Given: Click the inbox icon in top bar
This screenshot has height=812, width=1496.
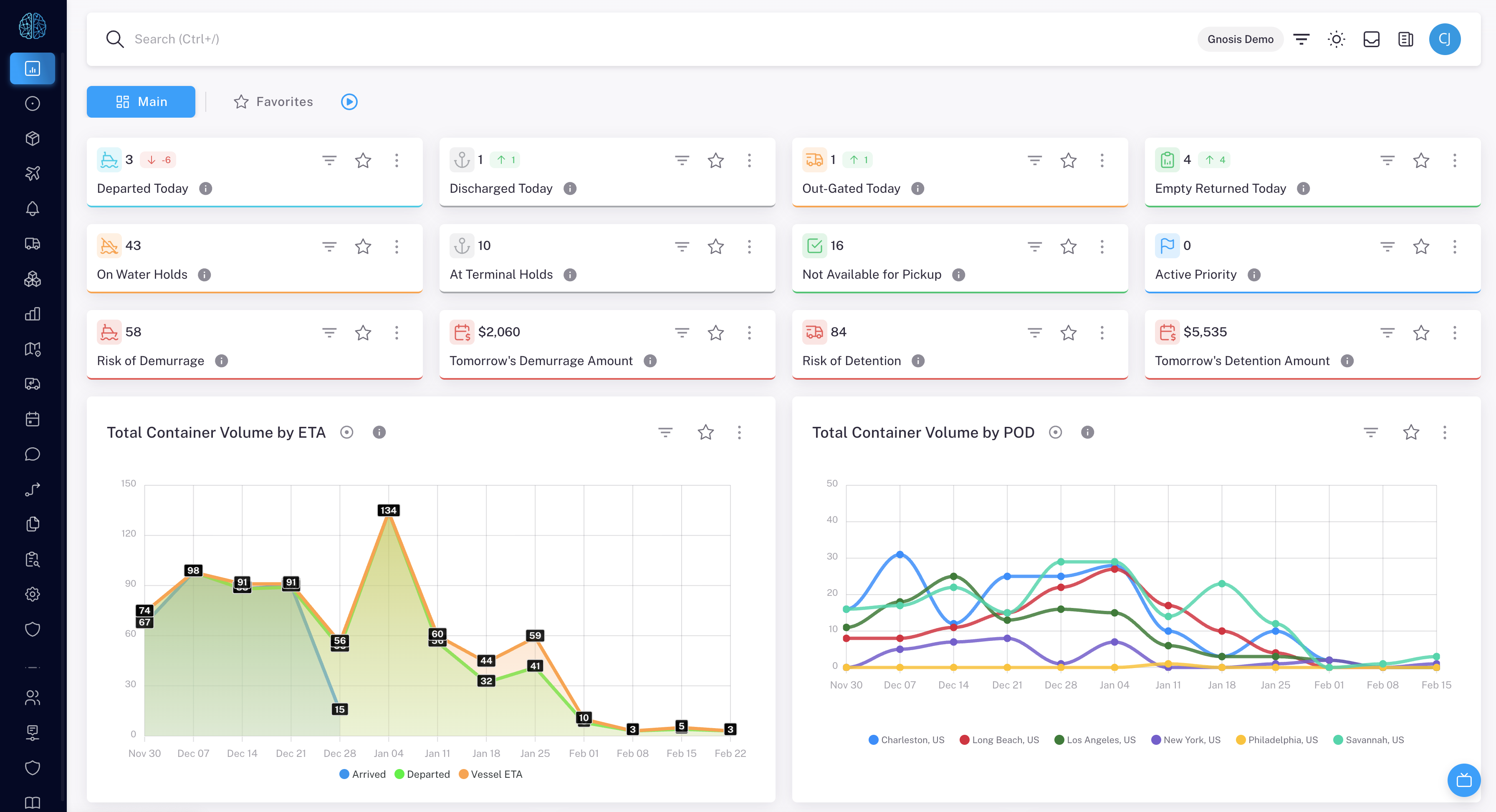Looking at the screenshot, I should [x=1371, y=39].
